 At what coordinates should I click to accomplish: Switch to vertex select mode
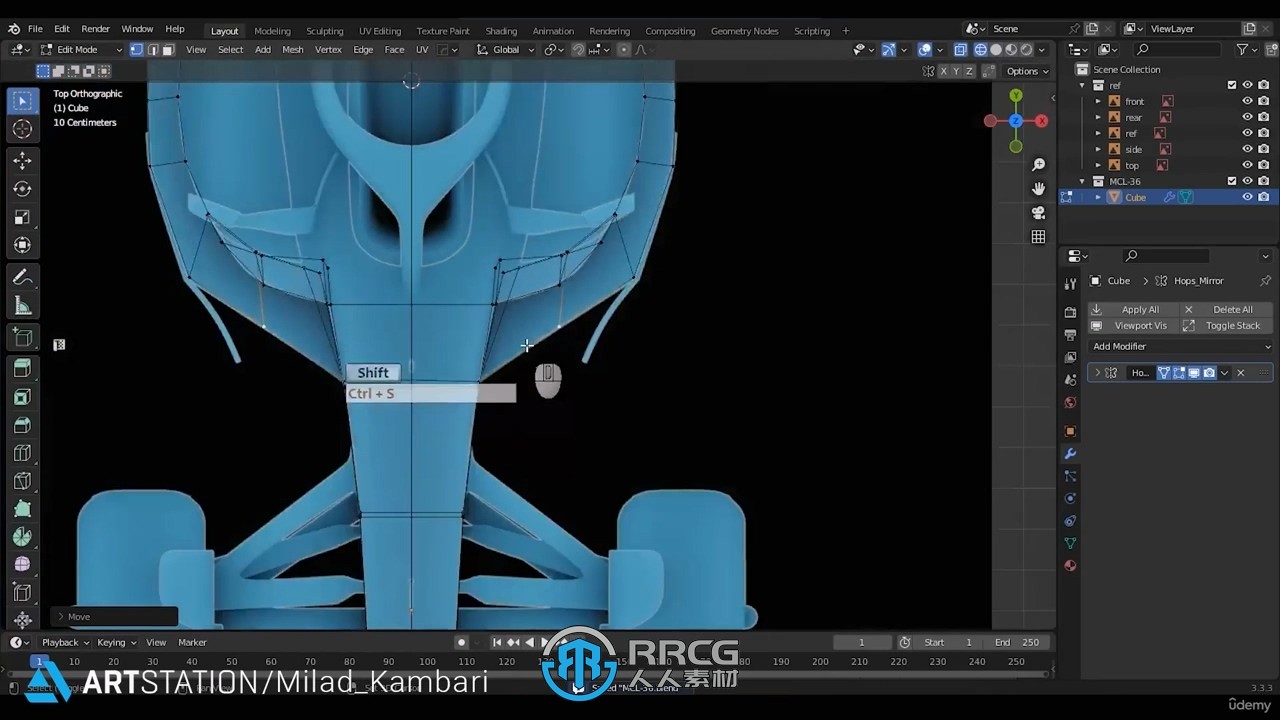[136, 49]
